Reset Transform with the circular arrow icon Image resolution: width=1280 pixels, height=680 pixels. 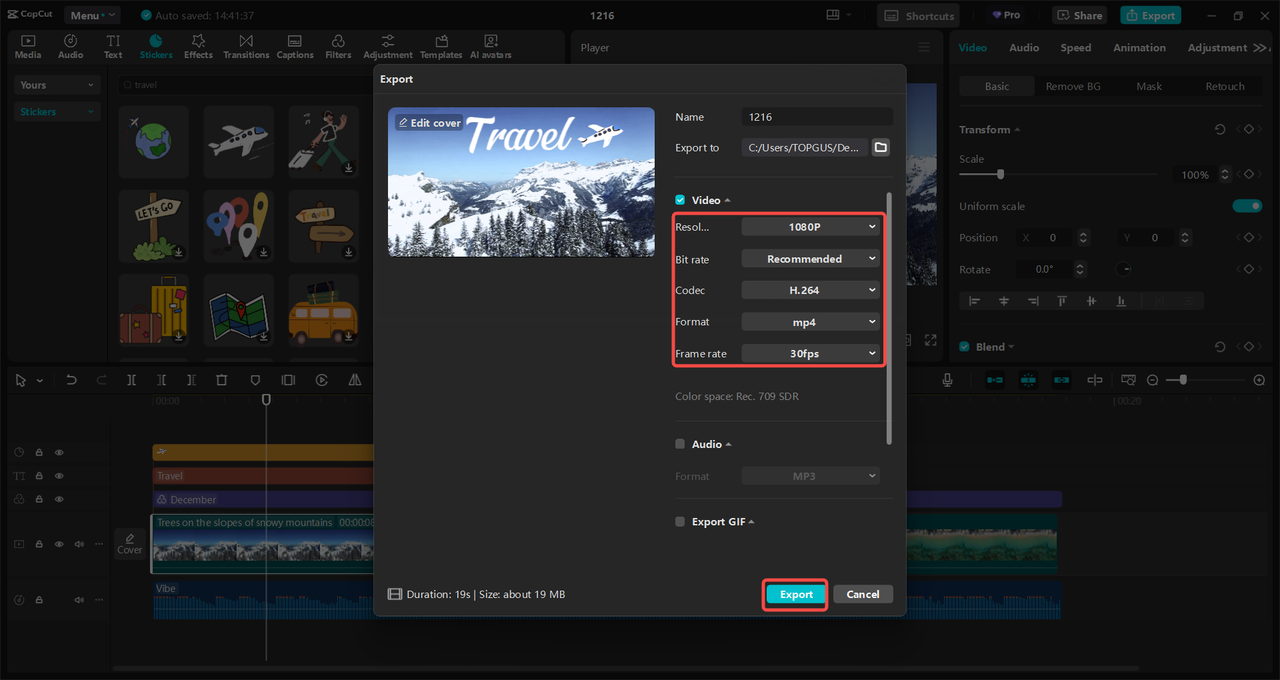pyautogui.click(x=1220, y=130)
